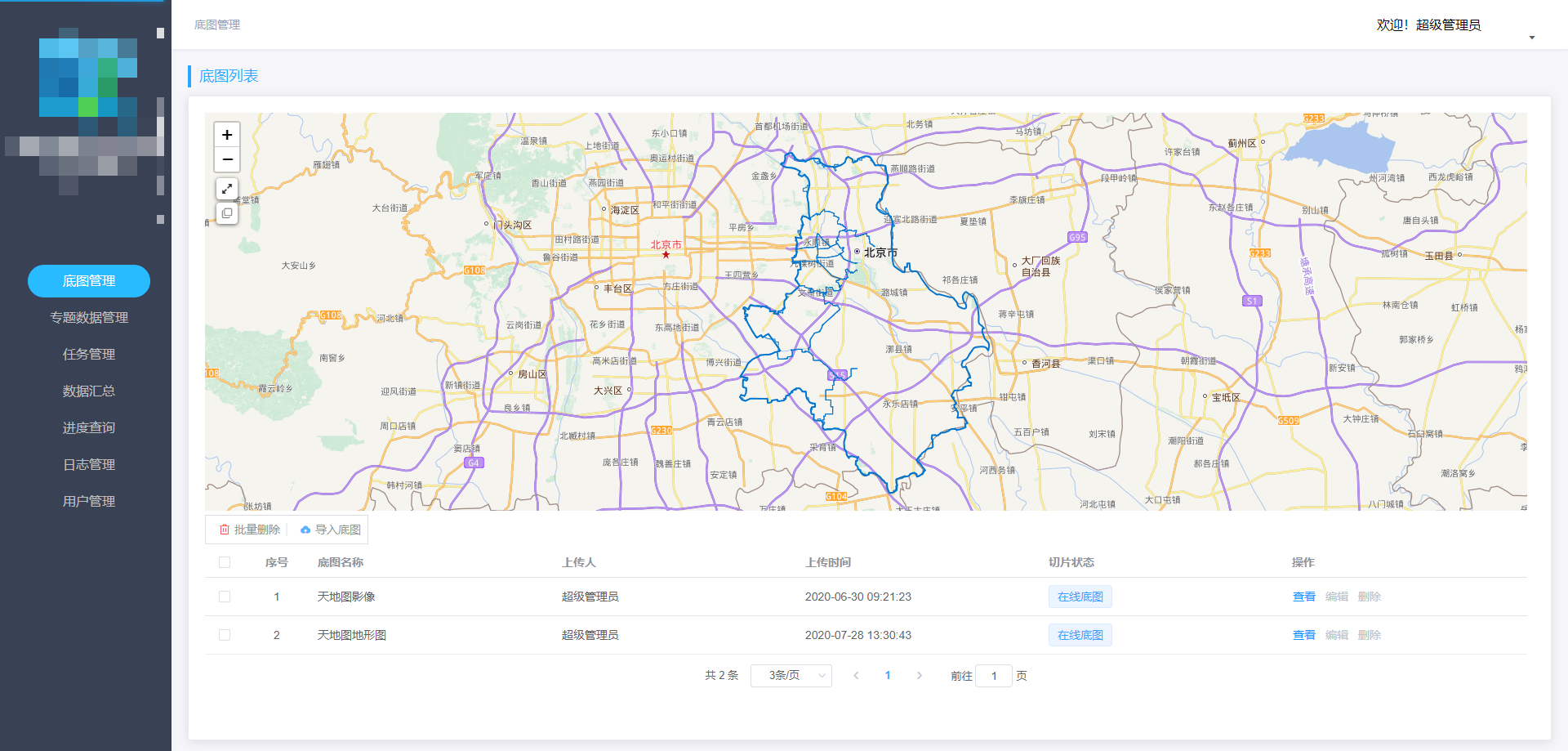The image size is (1568, 751).
Task: Click the 海淀区 label on map
Action: 625,210
